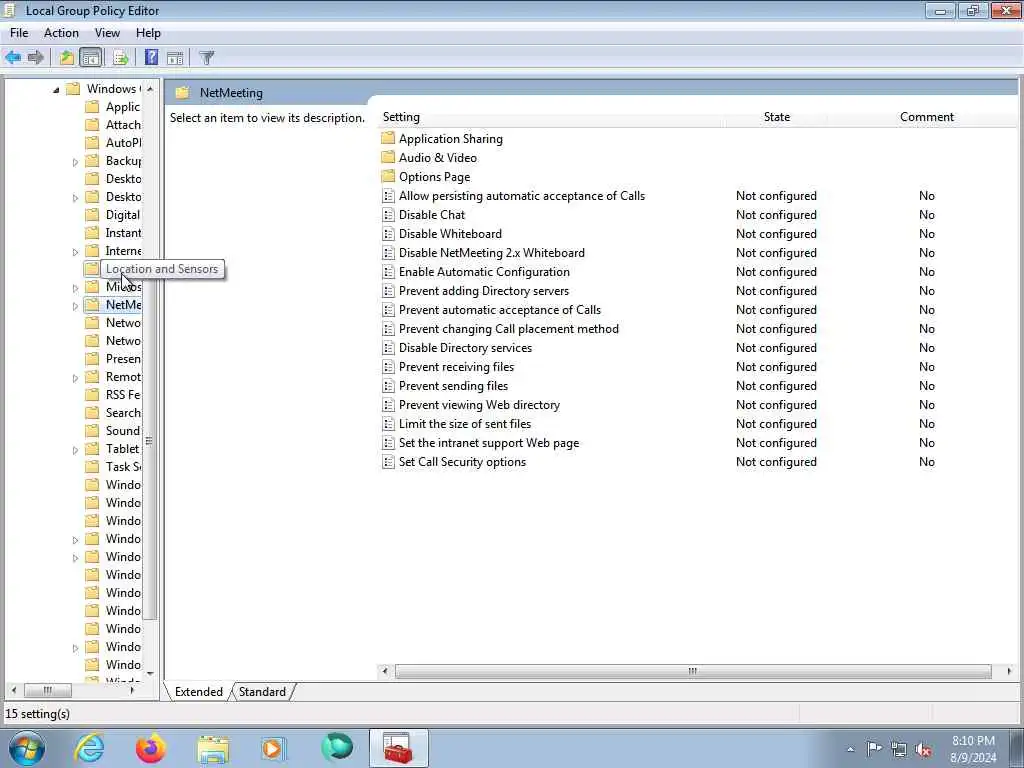Open Windows Explorer from the taskbar
The height and width of the screenshot is (768, 1024).
coord(213,748)
